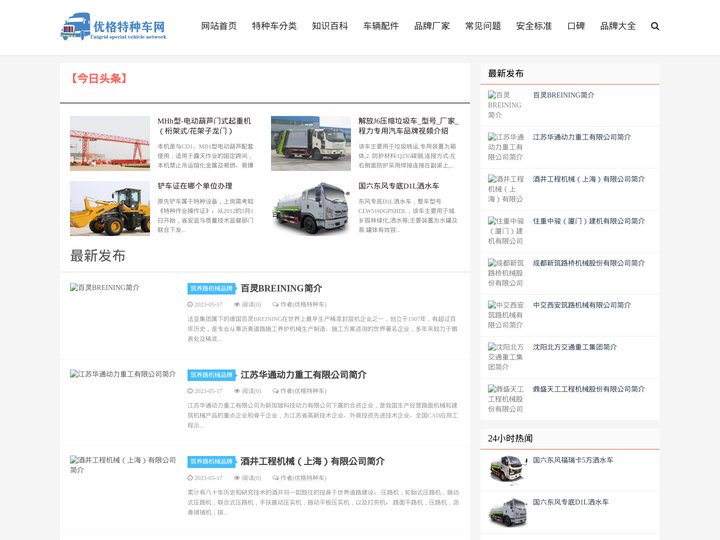Open 安全标准 navigation item
The width and height of the screenshot is (720, 540).
pyautogui.click(x=534, y=26)
